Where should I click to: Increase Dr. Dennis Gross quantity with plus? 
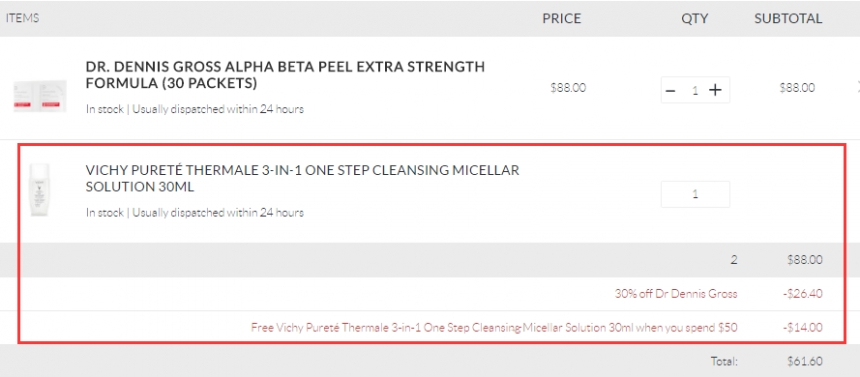click(715, 91)
